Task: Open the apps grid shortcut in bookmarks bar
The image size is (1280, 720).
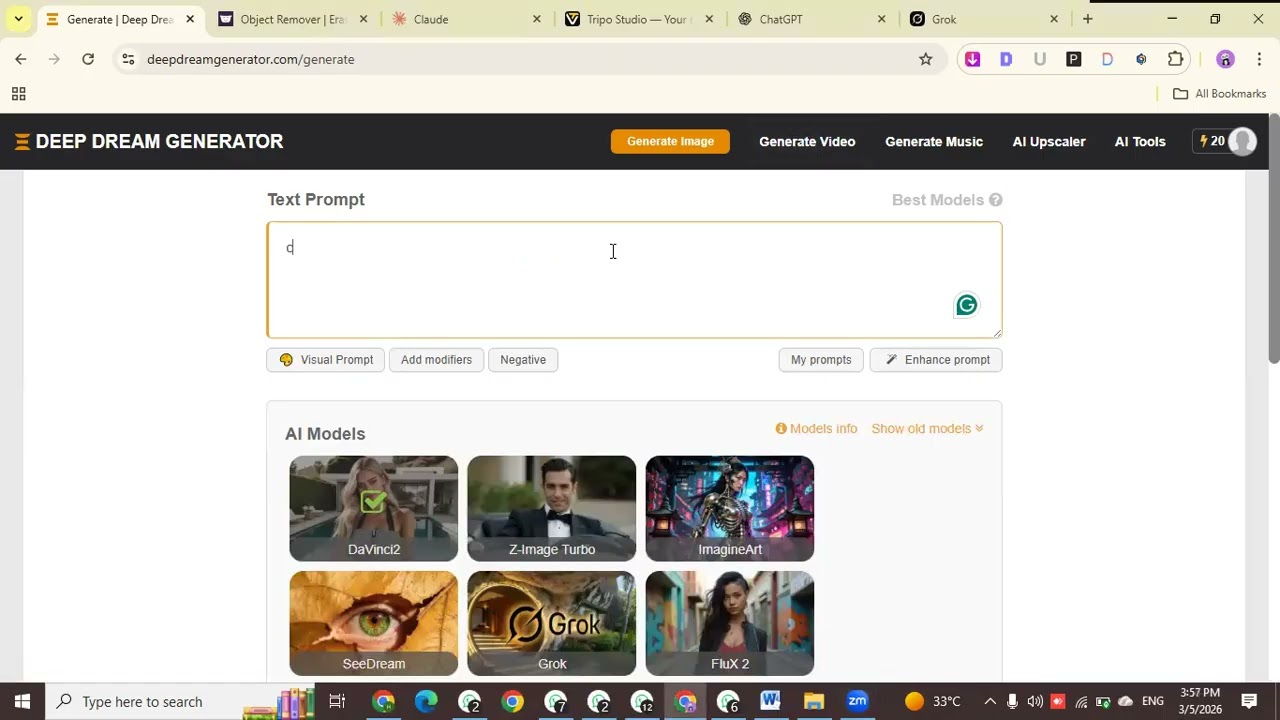Action: pos(18,94)
